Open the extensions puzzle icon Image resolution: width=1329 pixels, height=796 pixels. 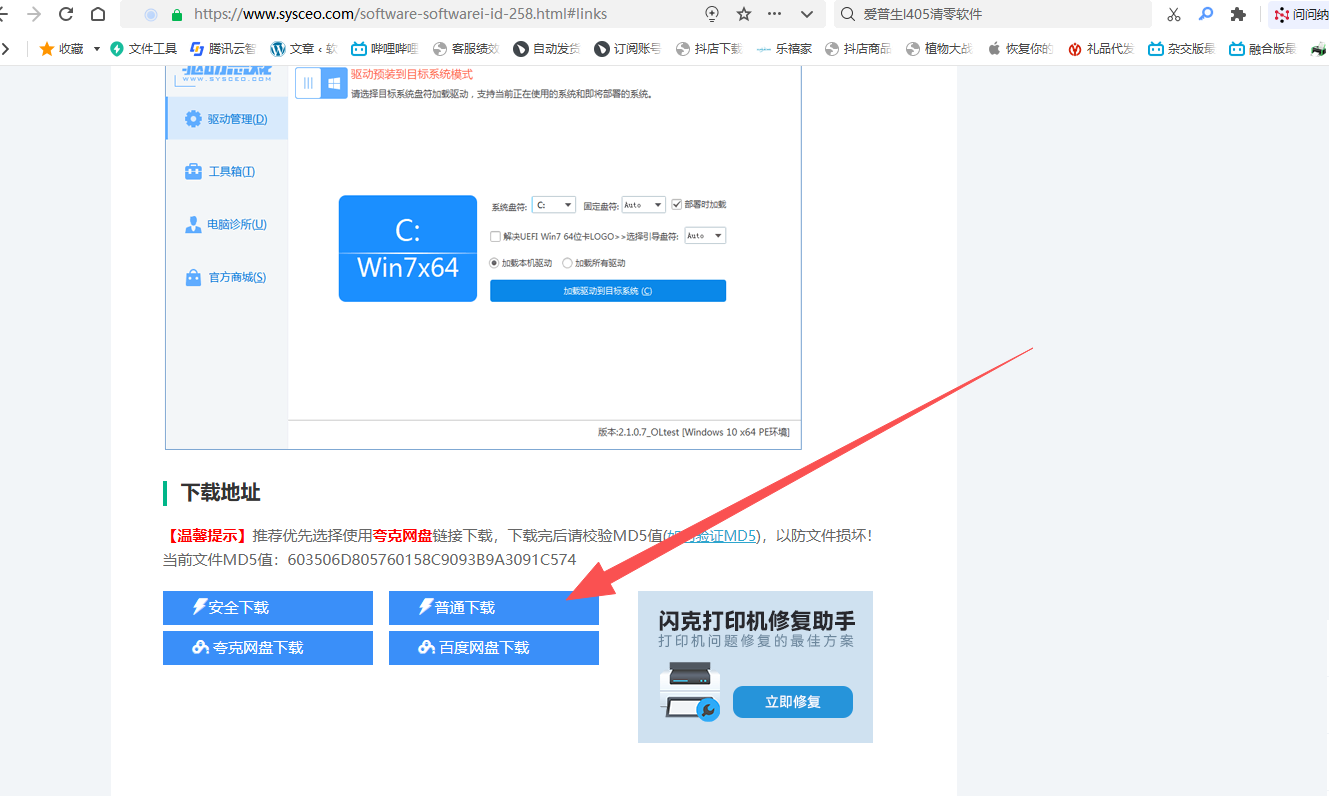(x=1238, y=14)
